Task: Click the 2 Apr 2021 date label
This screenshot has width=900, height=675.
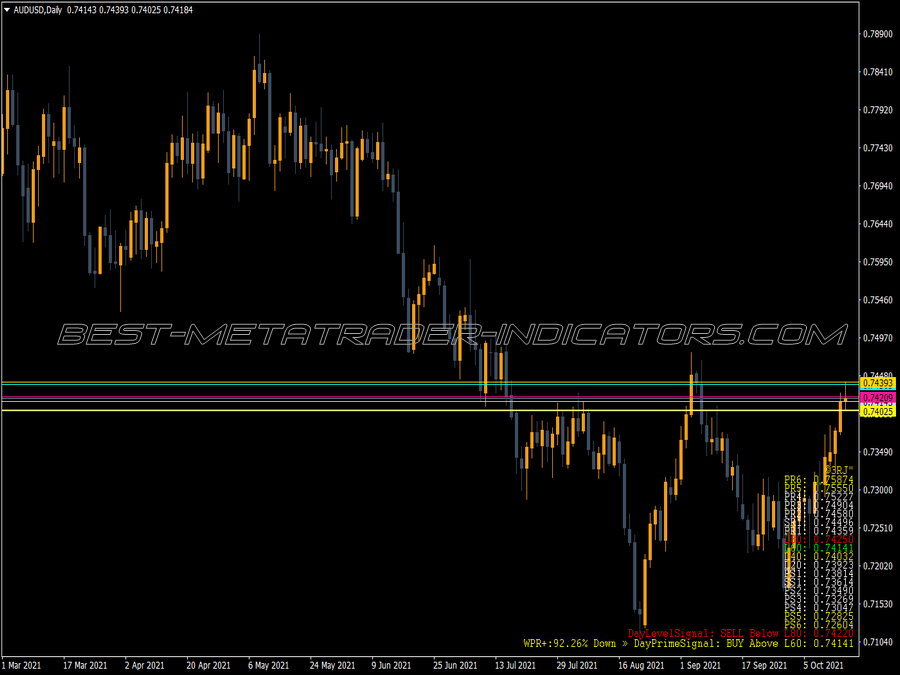Action: point(144,665)
